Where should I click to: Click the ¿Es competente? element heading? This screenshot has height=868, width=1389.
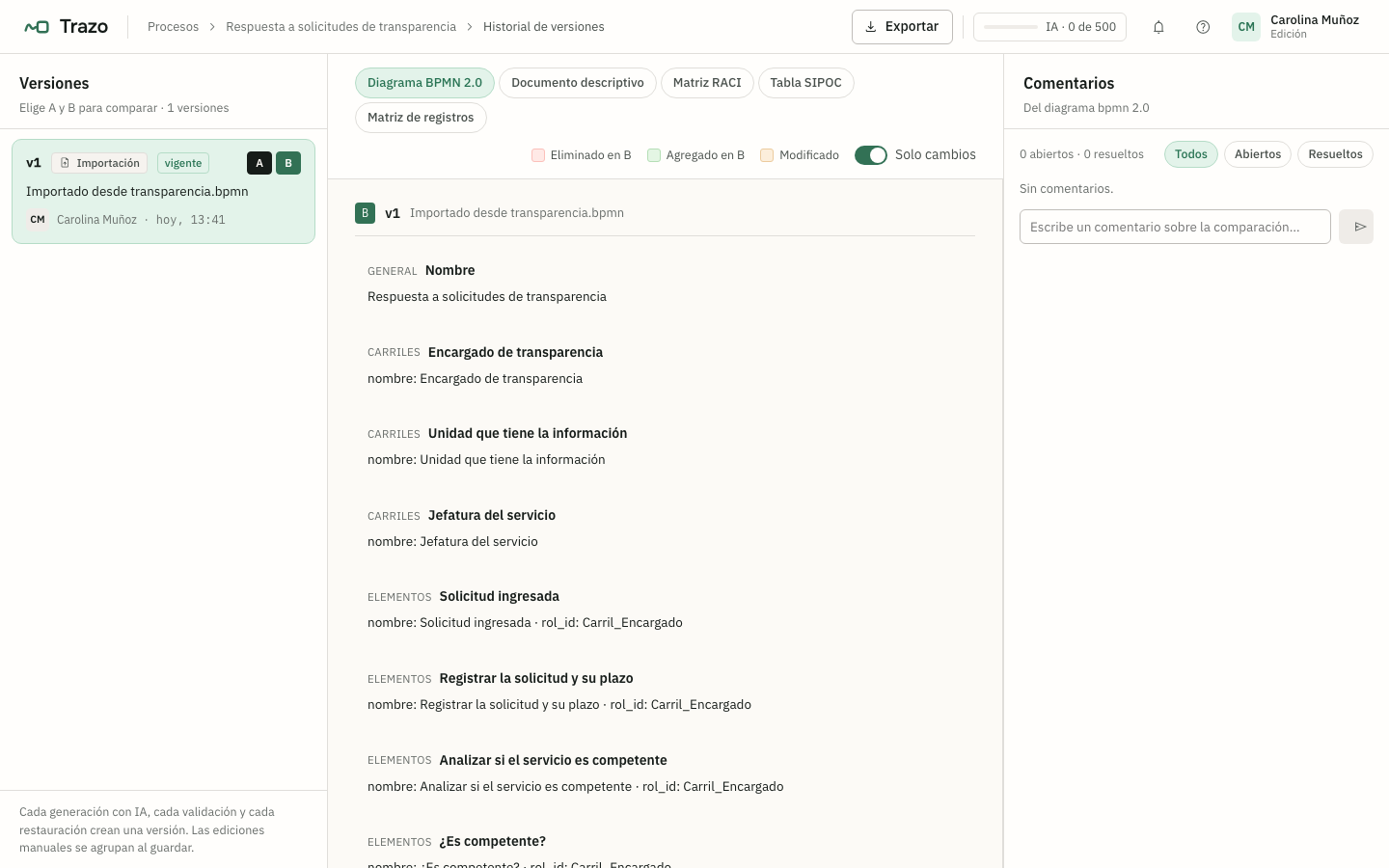pyautogui.click(x=493, y=841)
